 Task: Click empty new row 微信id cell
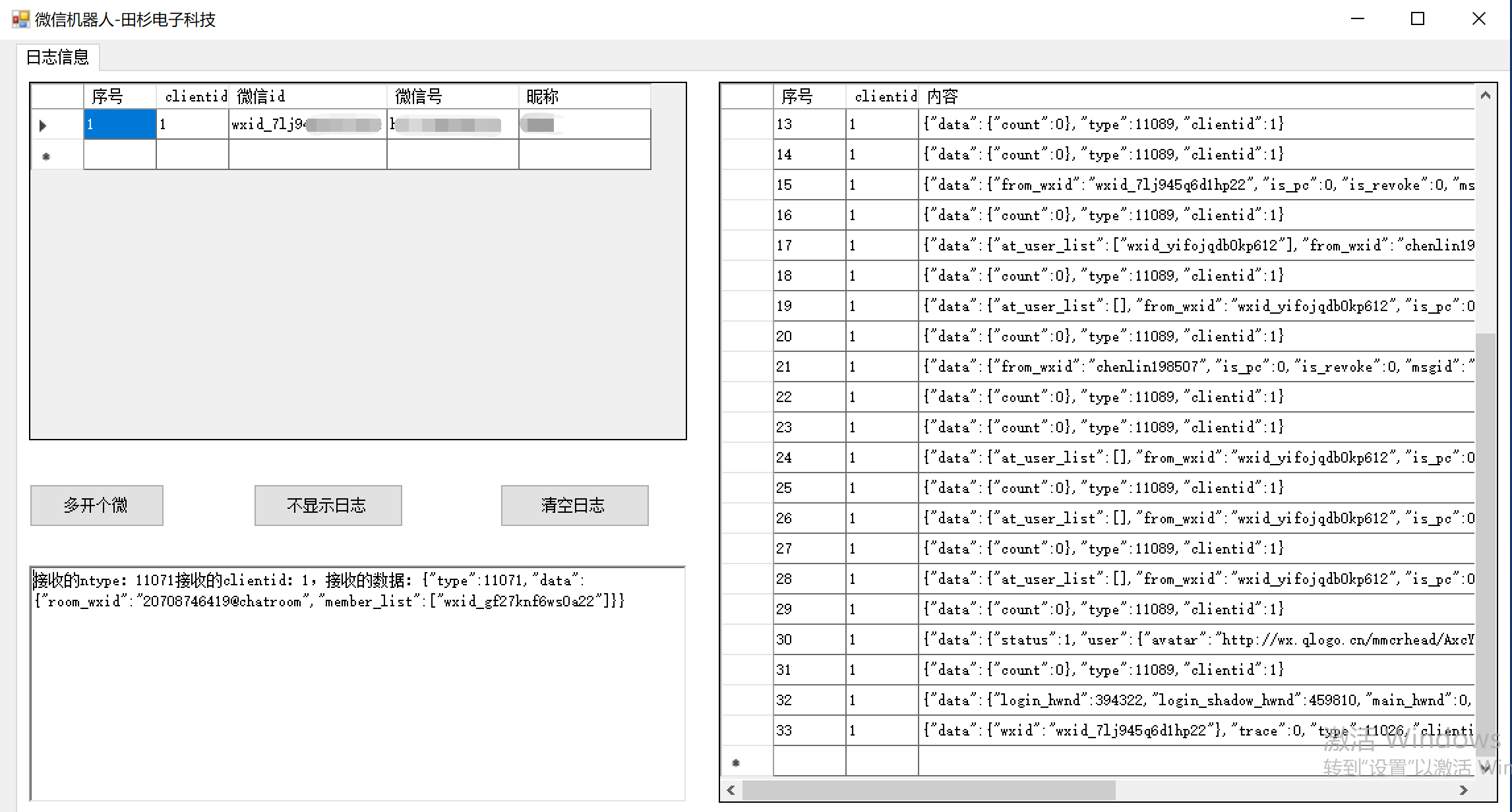pos(307,155)
